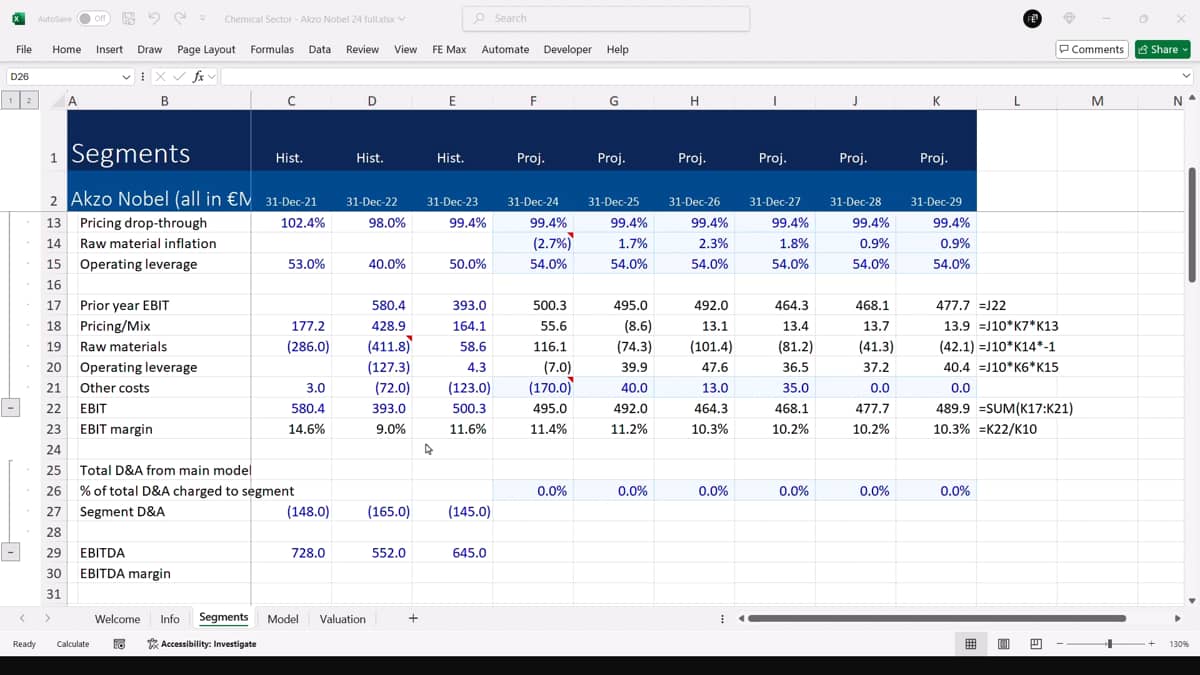Open Customize Quick Access Toolbar dropdown
1200x675 pixels.
click(203, 19)
